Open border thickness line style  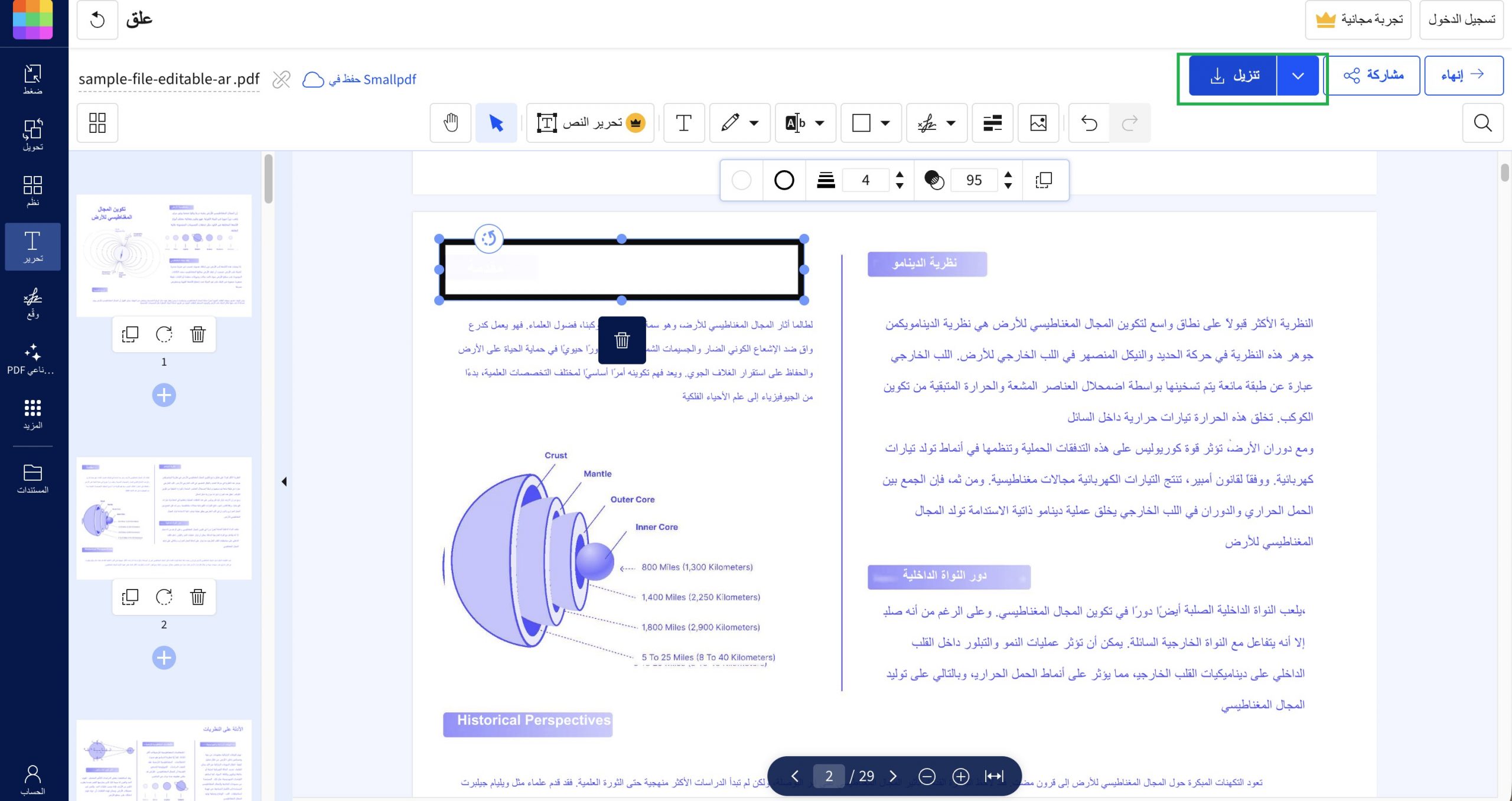(826, 180)
